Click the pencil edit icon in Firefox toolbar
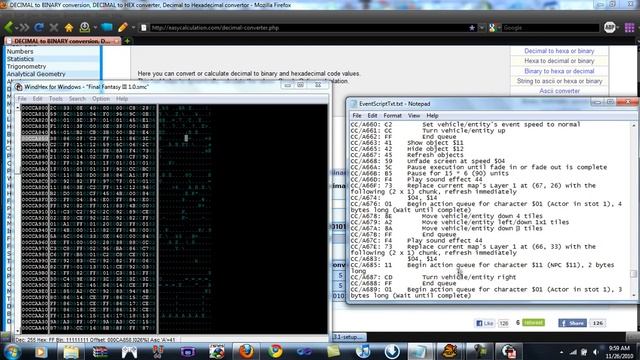Screen dimensions: 640x360 [122, 27]
